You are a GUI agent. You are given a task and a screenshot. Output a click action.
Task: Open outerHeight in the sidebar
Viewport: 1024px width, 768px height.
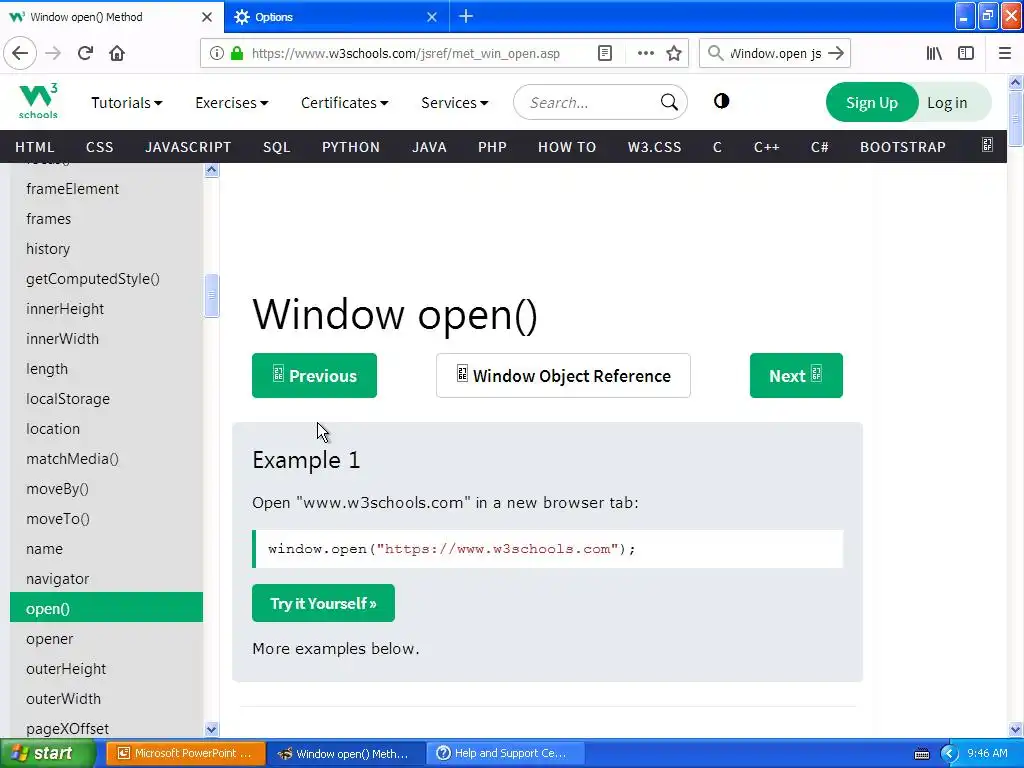coord(66,669)
